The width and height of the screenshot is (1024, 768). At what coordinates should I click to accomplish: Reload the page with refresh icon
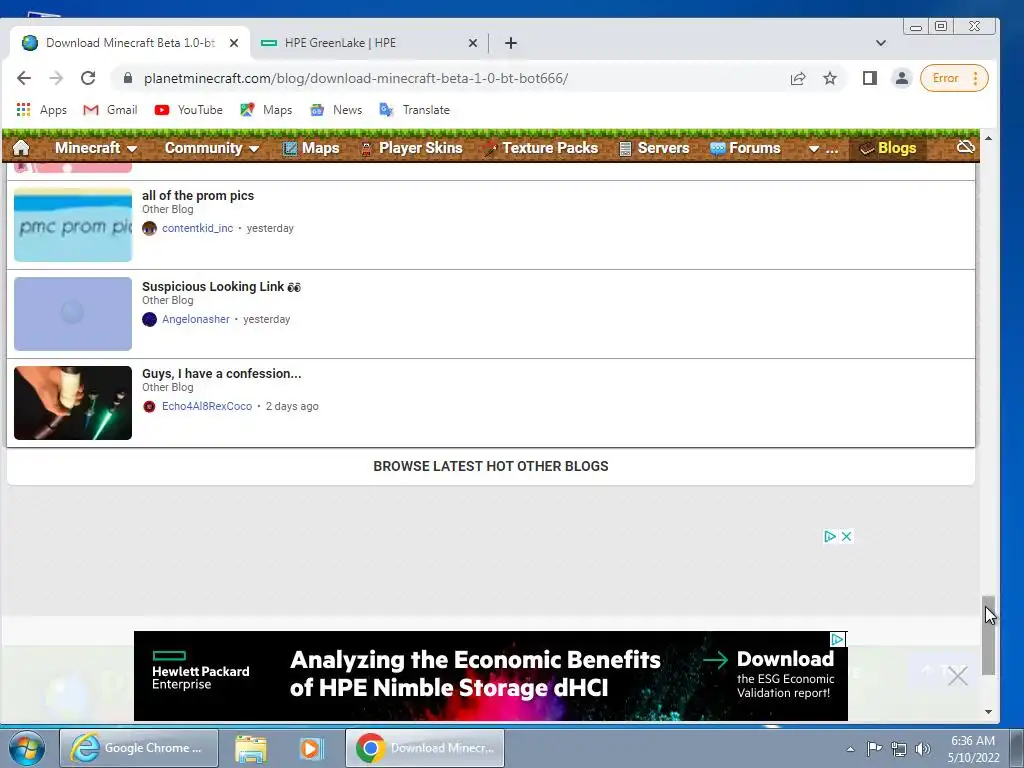(88, 78)
